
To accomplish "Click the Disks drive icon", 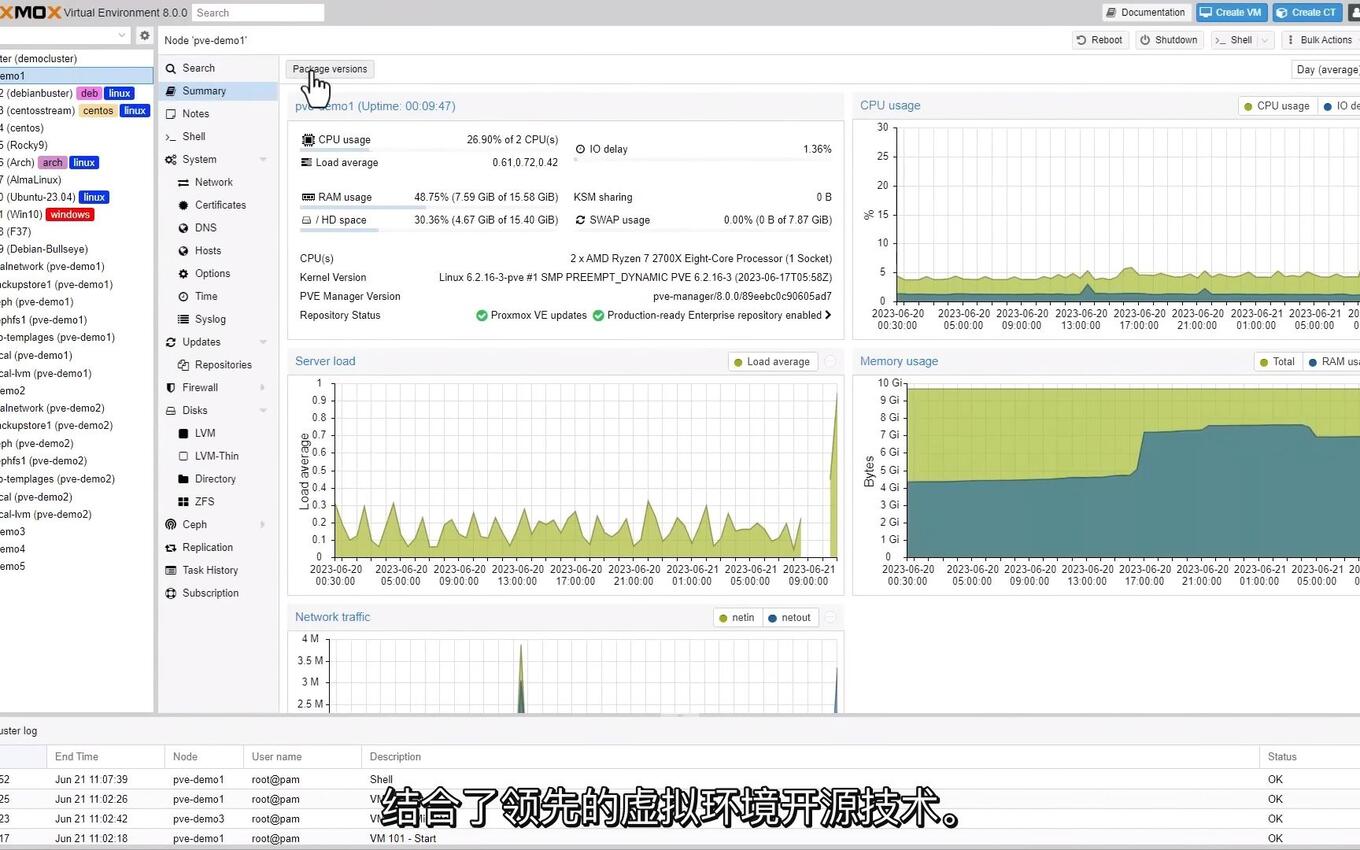I will [x=172, y=411].
